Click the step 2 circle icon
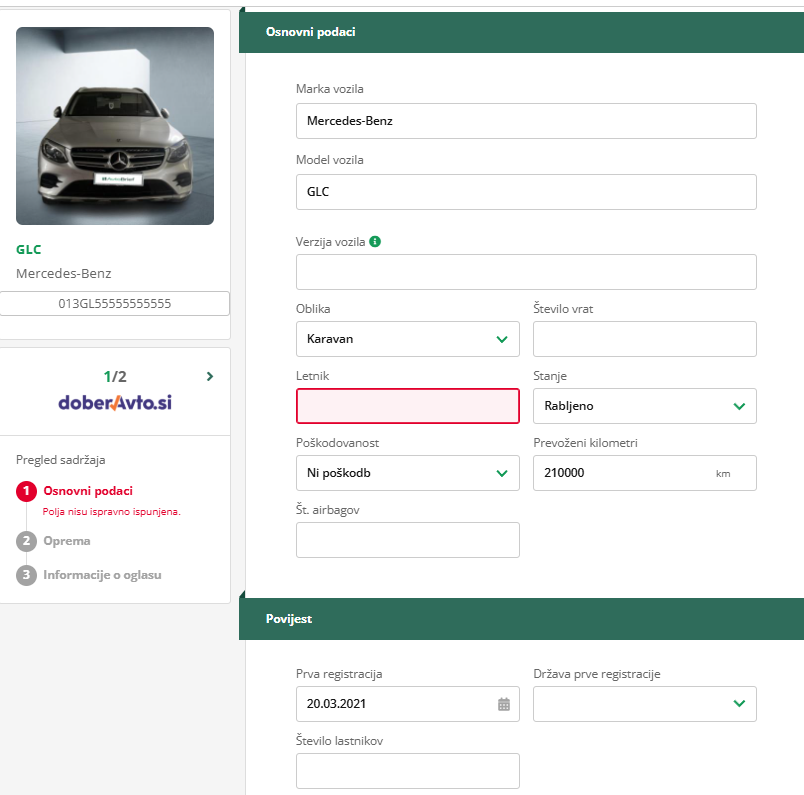Viewport: 804px width, 795px height. 26,541
